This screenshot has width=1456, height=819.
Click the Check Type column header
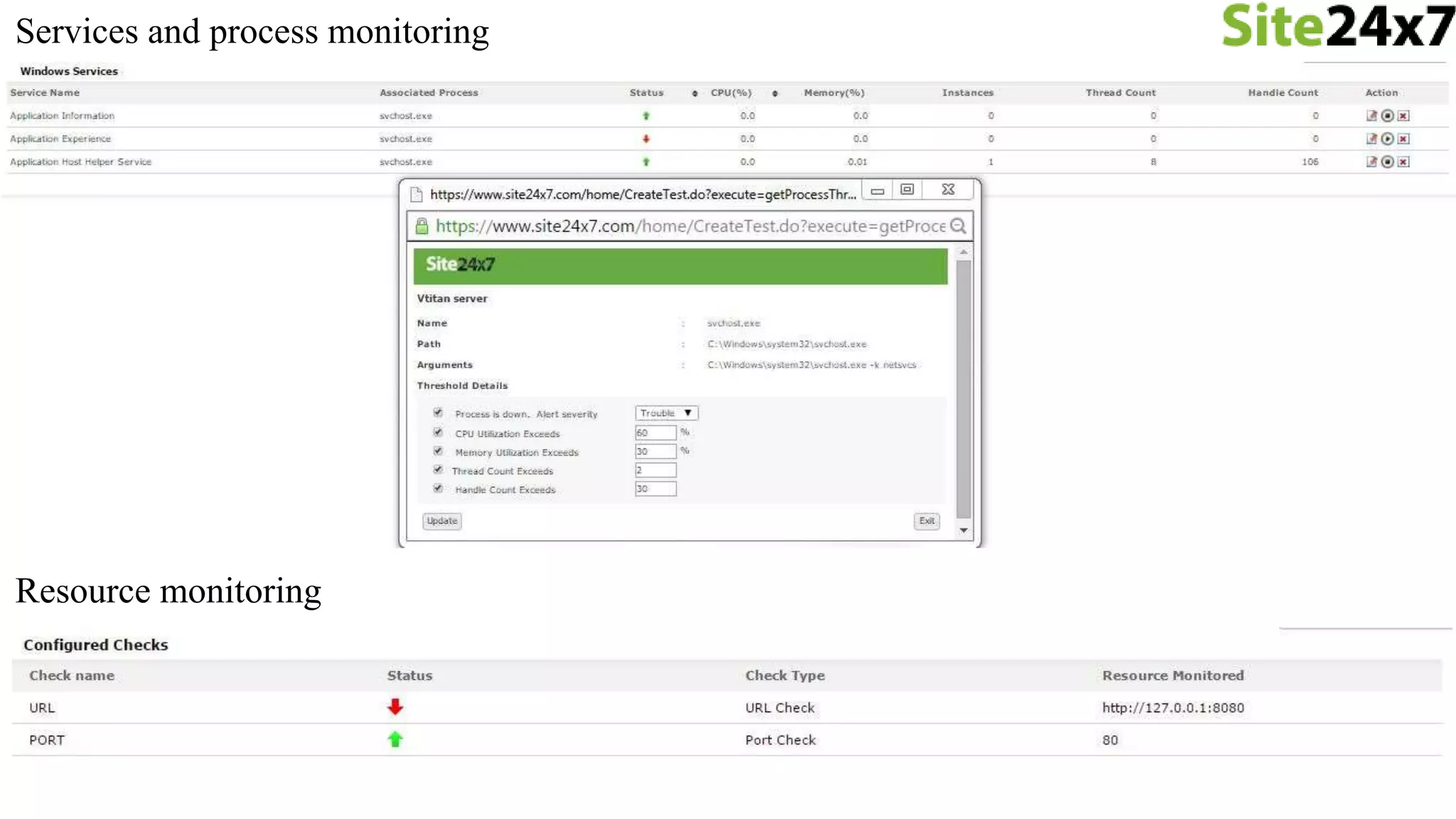(785, 676)
